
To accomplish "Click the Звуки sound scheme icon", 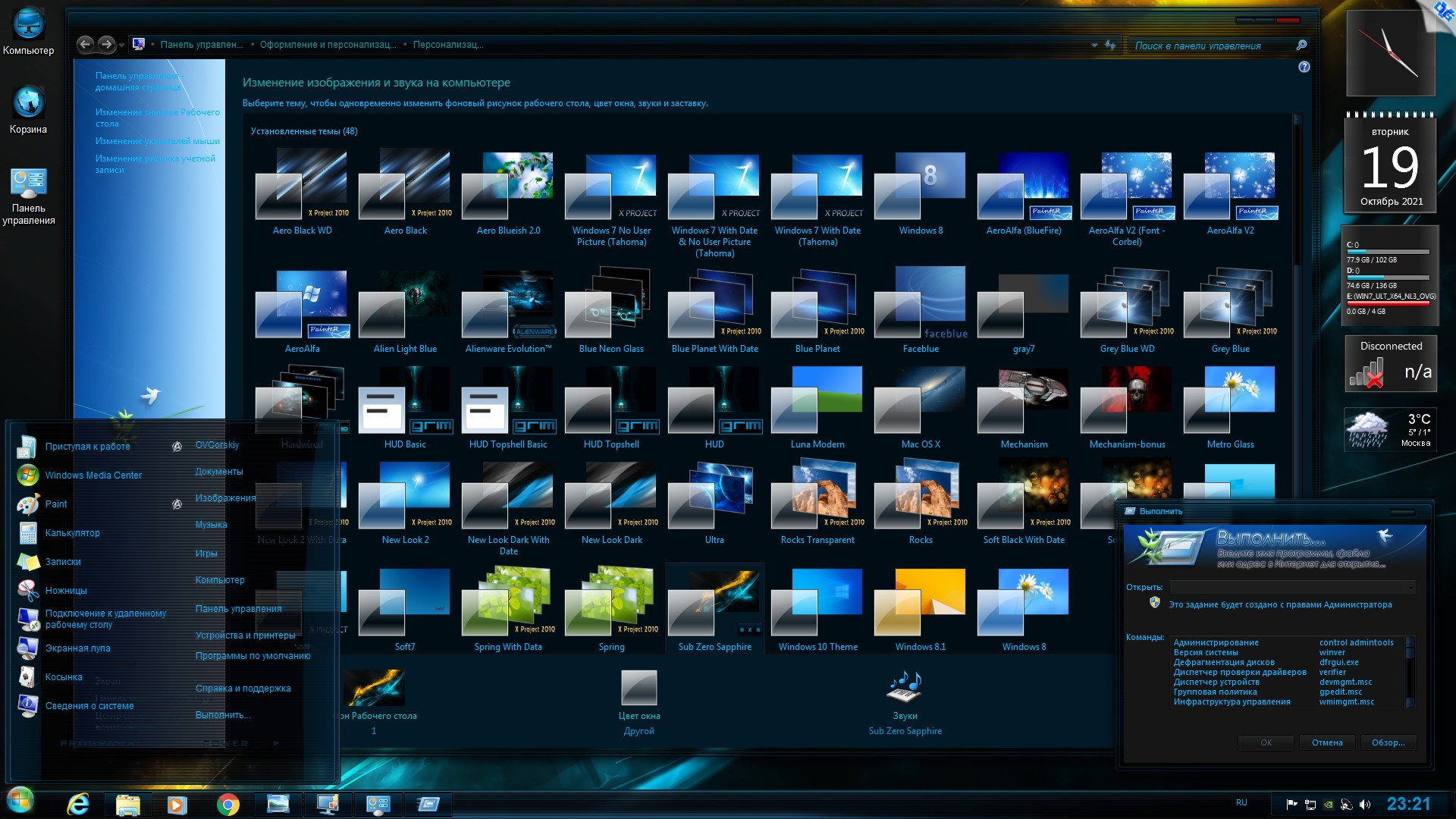I will point(905,687).
